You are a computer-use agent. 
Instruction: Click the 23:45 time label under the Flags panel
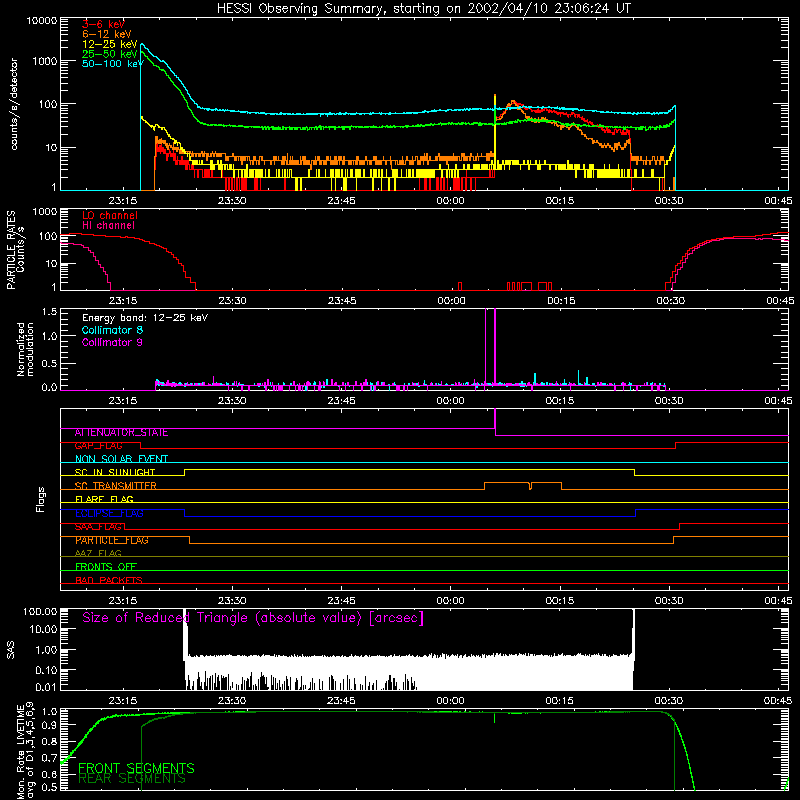point(341,601)
